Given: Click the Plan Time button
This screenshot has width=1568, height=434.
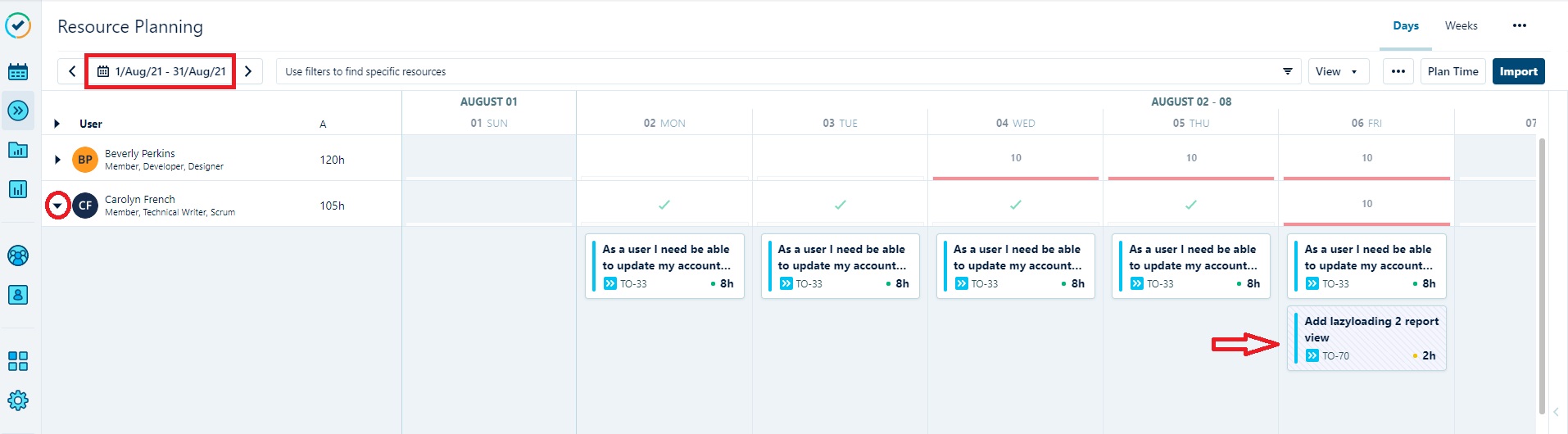Looking at the screenshot, I should (1452, 71).
